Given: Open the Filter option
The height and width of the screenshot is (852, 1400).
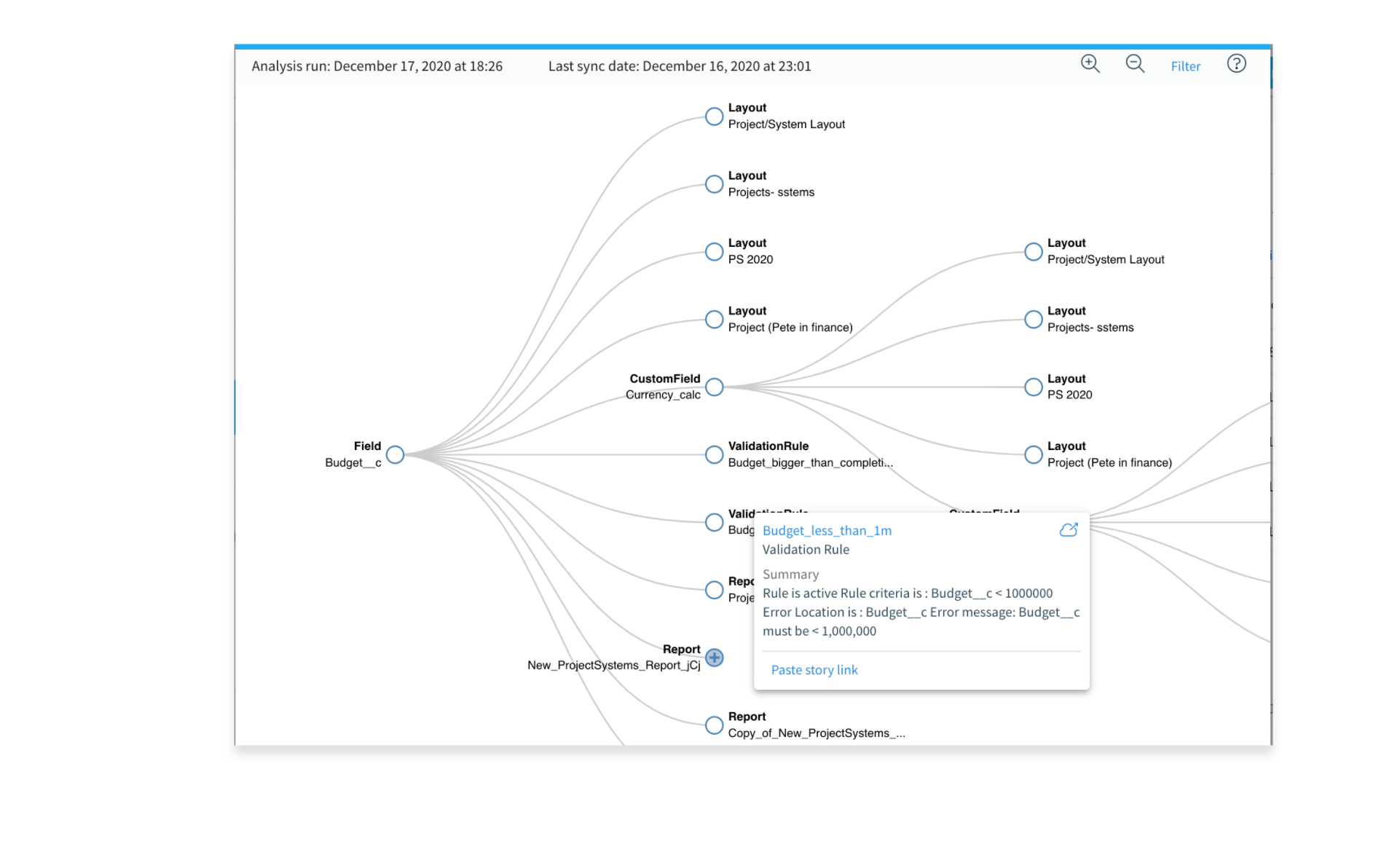Looking at the screenshot, I should pyautogui.click(x=1185, y=66).
